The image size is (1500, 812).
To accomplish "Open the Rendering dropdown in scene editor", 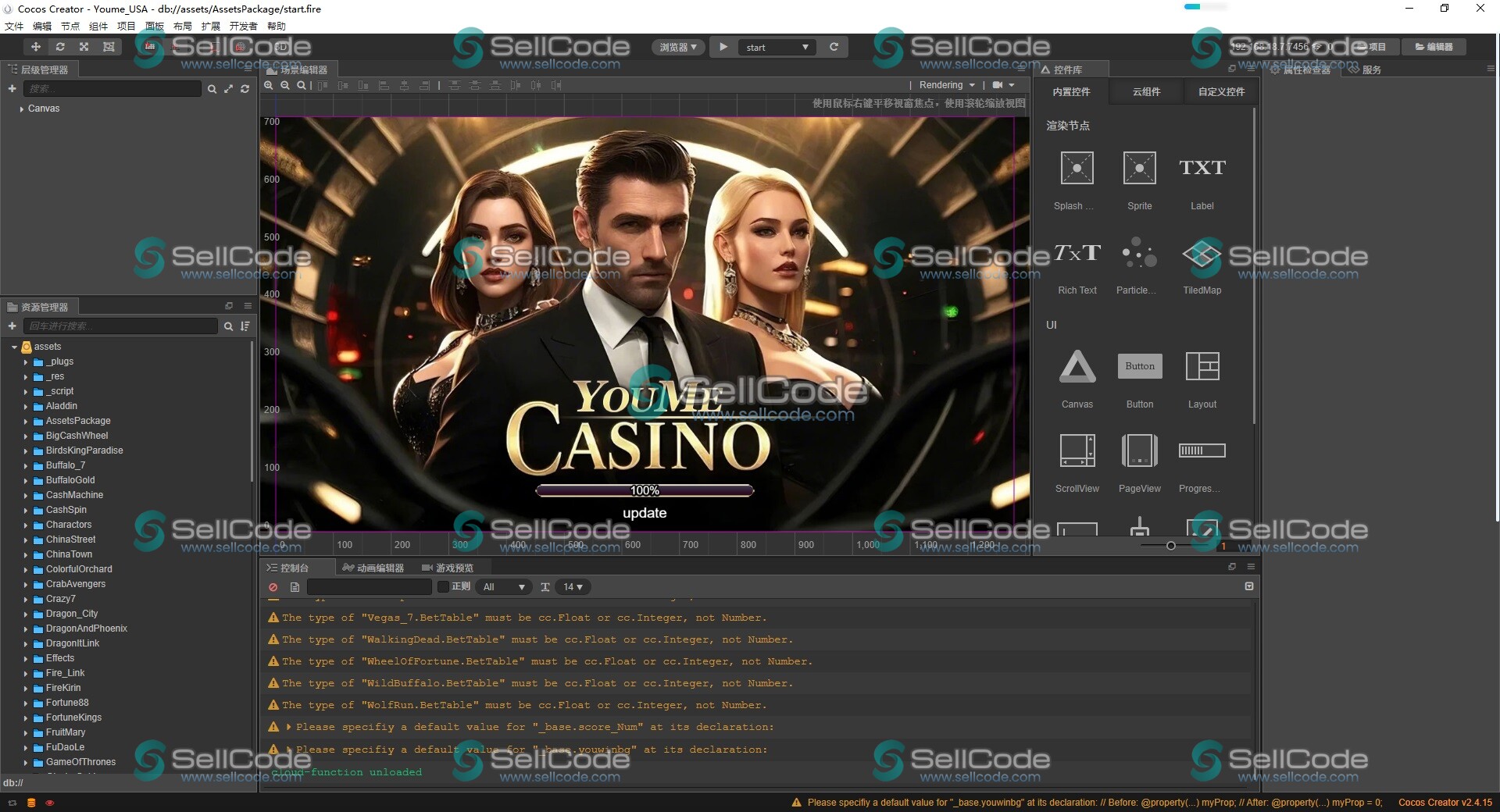I will [x=946, y=85].
